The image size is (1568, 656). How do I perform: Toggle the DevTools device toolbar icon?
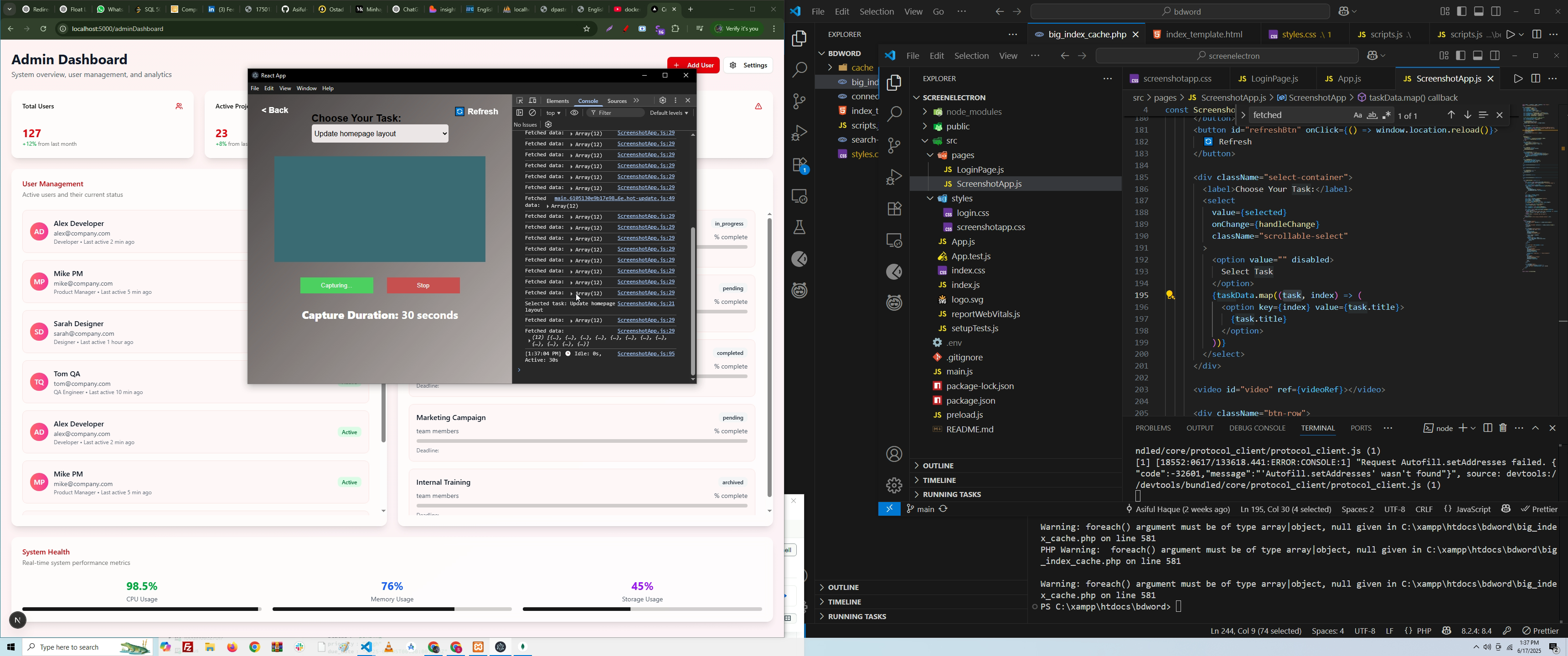pyautogui.click(x=533, y=100)
